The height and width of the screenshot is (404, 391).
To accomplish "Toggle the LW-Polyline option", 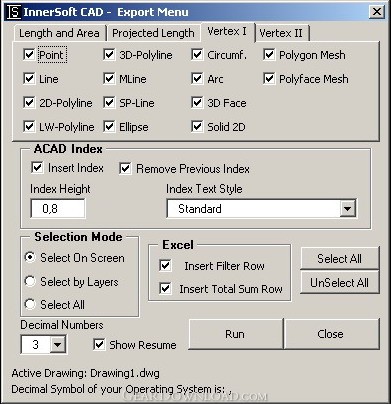I will [x=29, y=126].
